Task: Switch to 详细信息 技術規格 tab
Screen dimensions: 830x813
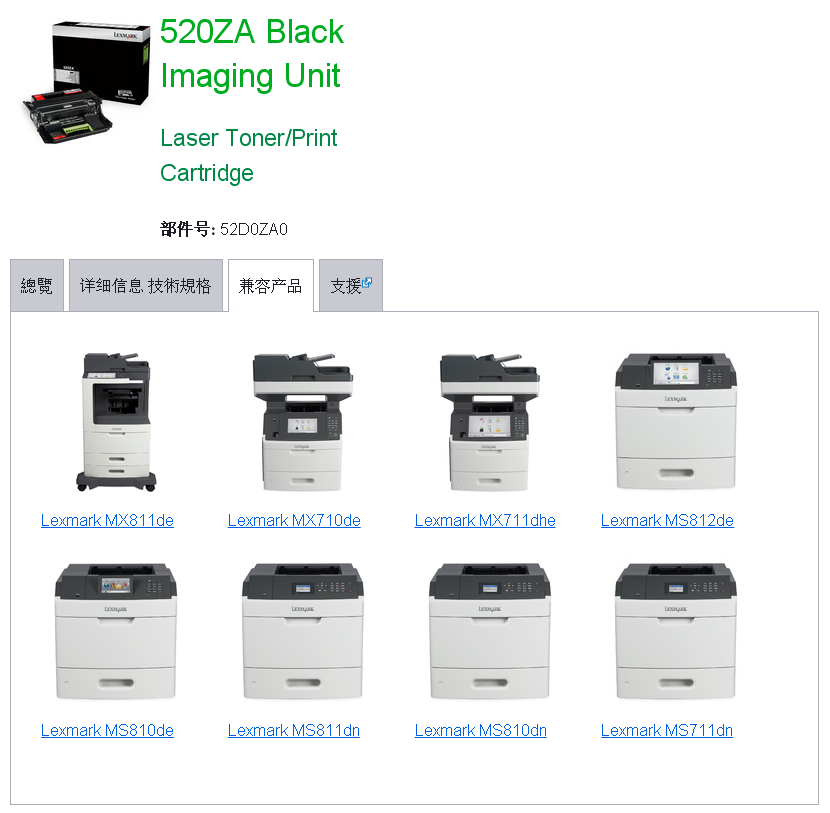Action: (146, 285)
